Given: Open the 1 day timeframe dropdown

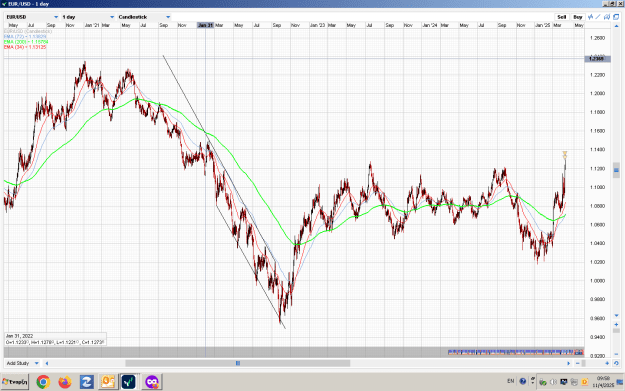Looking at the screenshot, I should pos(88,17).
